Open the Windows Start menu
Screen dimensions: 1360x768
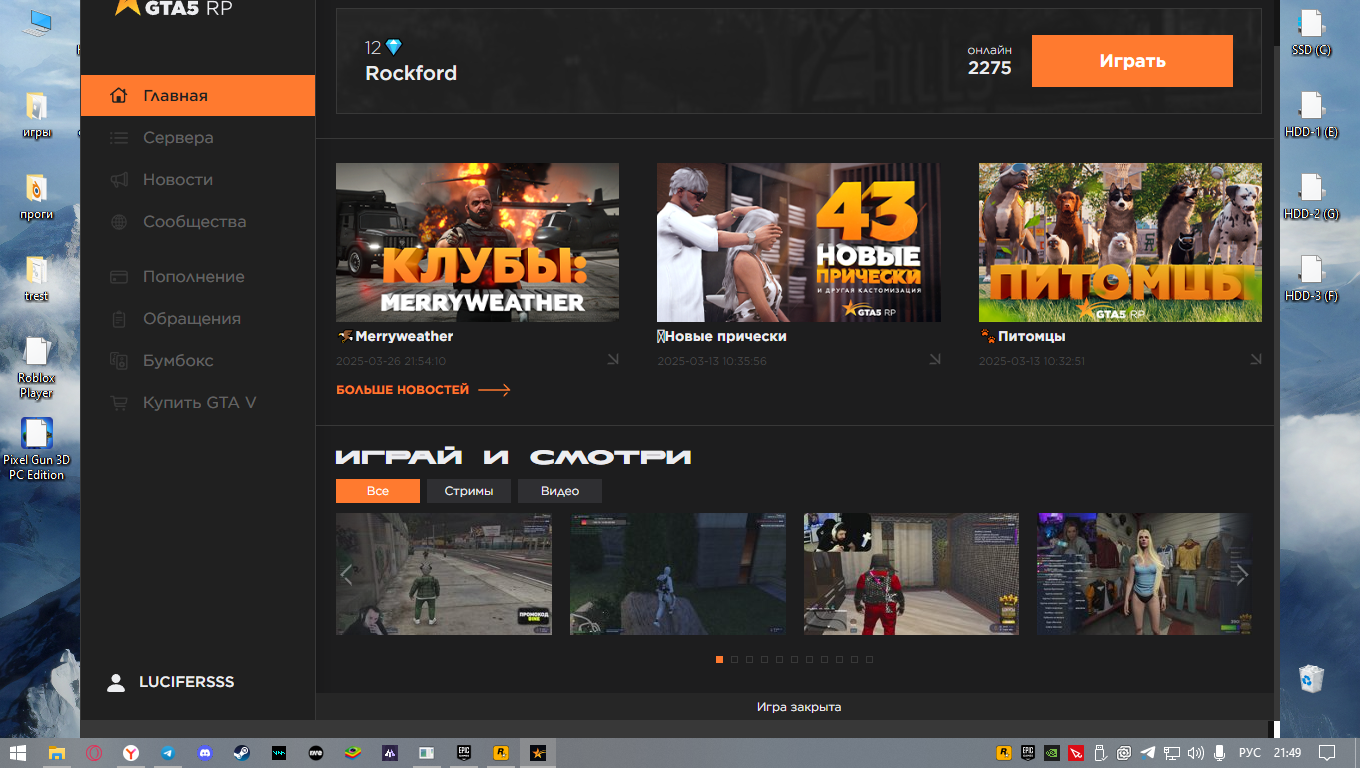[x=18, y=753]
